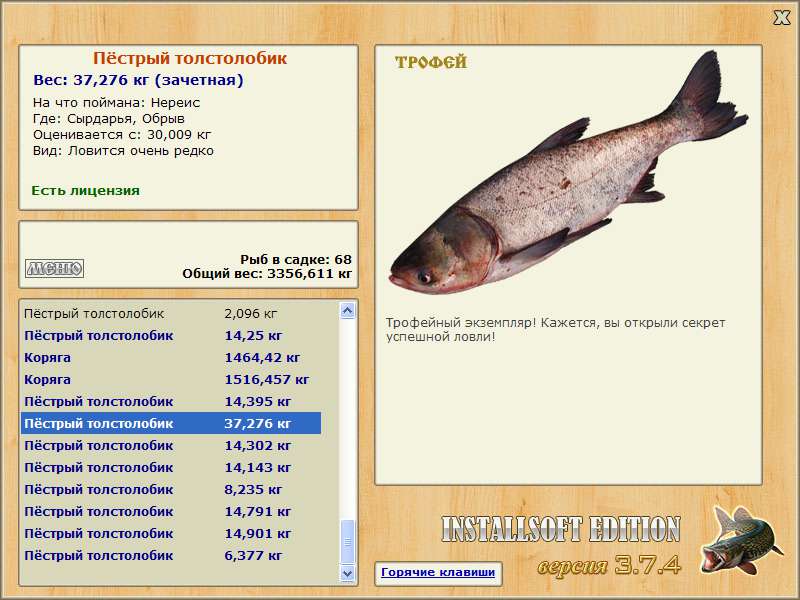
Task: Click the pike logo icon
Action: (x=740, y=545)
